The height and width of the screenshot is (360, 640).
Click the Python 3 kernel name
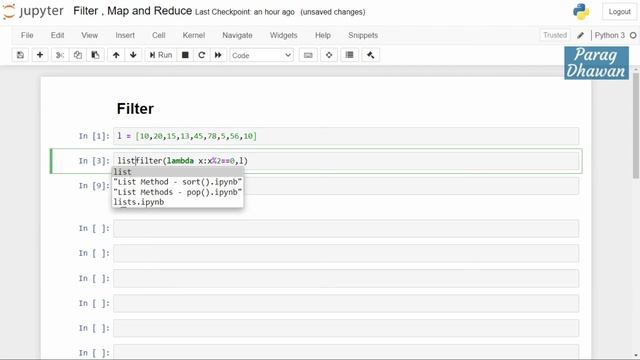pos(609,36)
